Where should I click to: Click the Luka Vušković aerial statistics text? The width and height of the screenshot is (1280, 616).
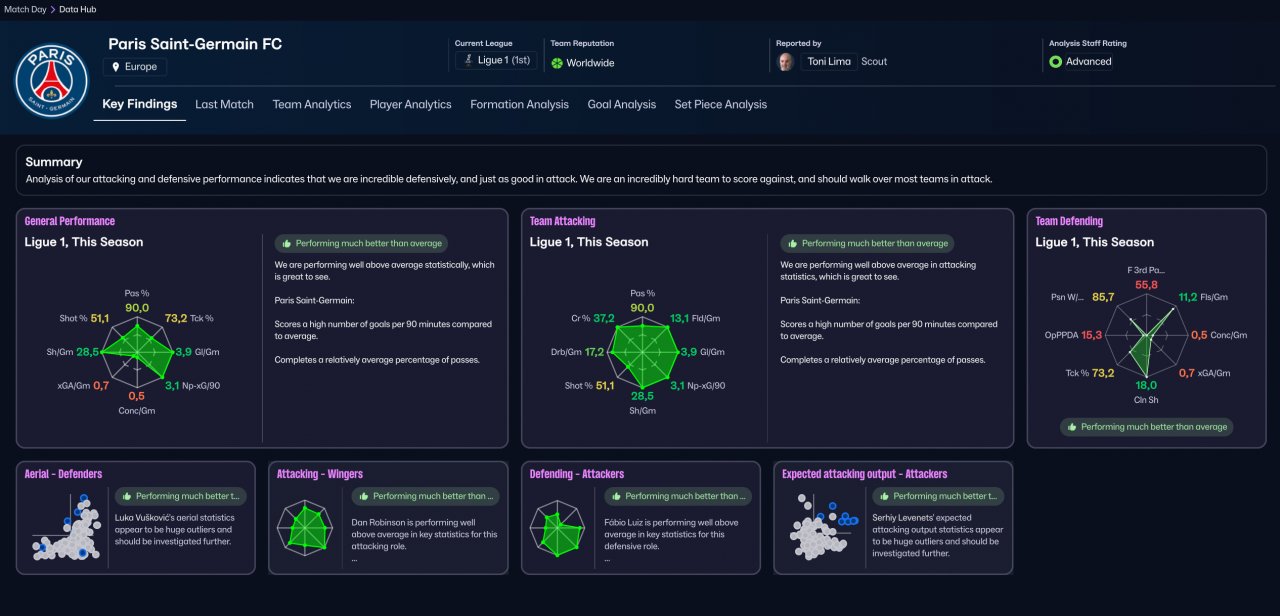point(174,530)
